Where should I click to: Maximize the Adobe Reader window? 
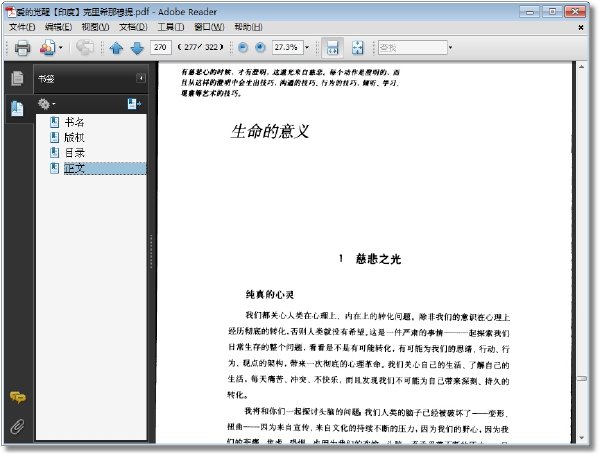(x=552, y=12)
